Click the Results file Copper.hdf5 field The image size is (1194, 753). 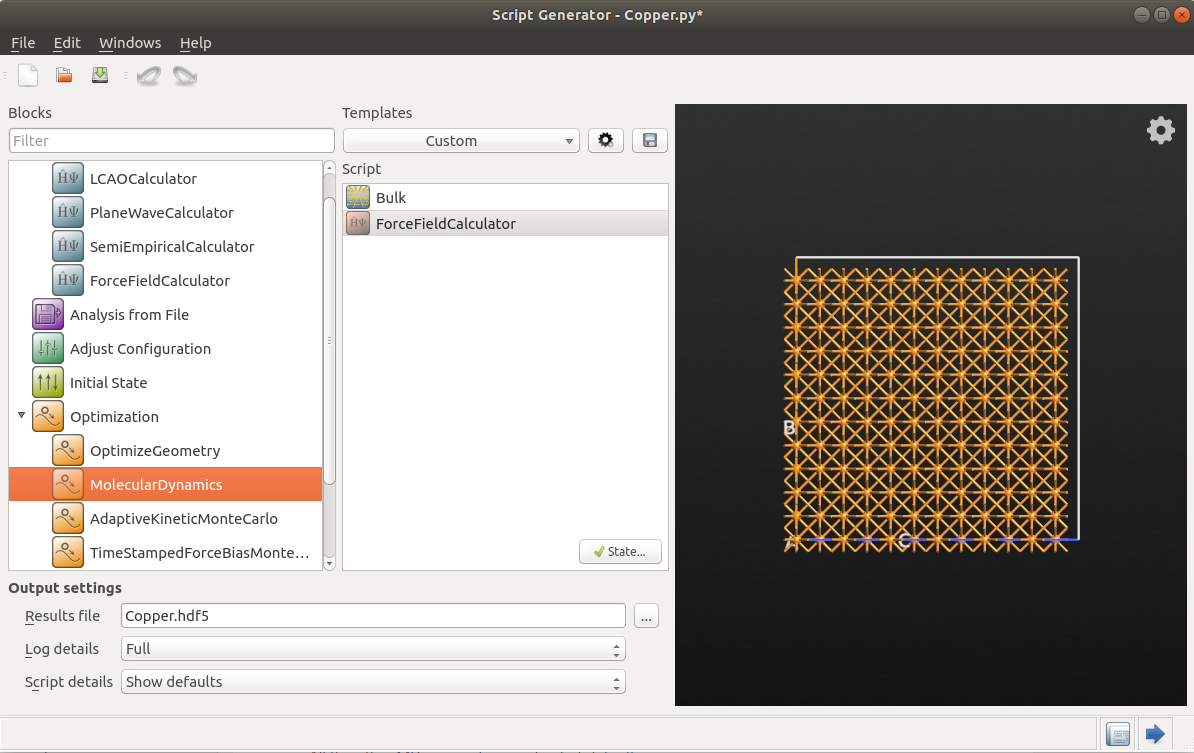pos(373,616)
